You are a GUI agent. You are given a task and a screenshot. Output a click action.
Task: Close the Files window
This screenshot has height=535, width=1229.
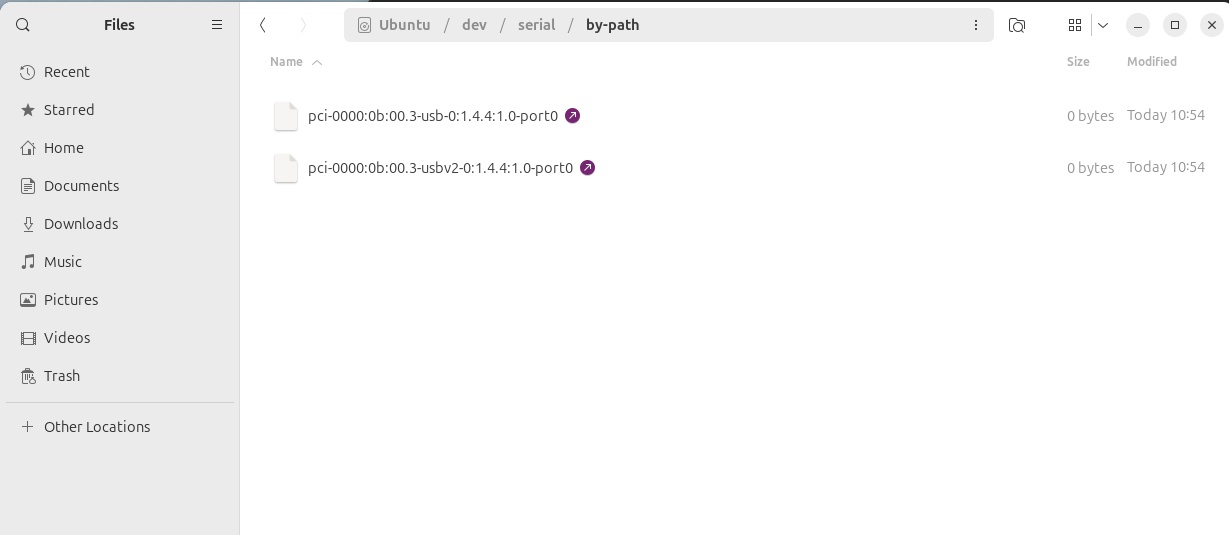point(1212,25)
